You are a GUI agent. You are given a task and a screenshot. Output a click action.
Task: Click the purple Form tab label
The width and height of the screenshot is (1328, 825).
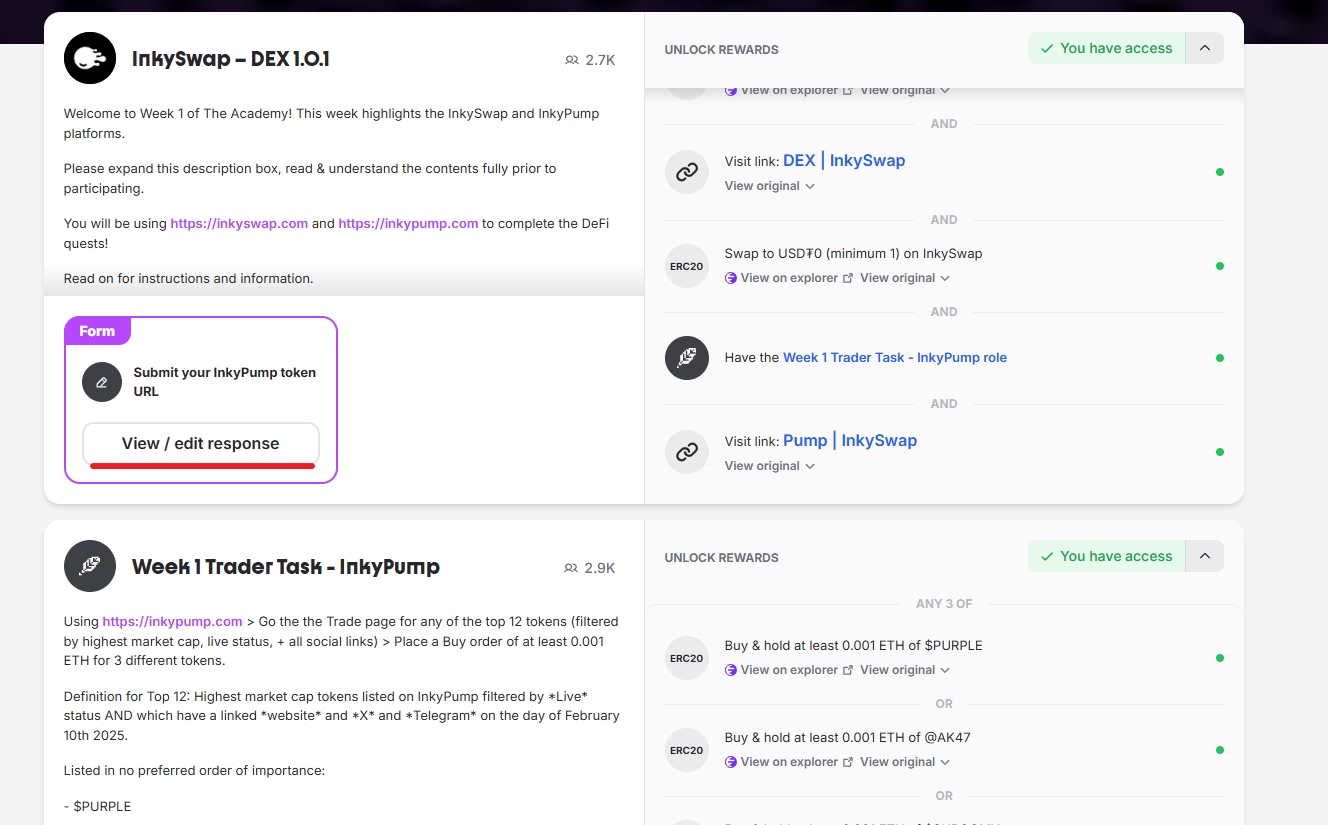97,331
